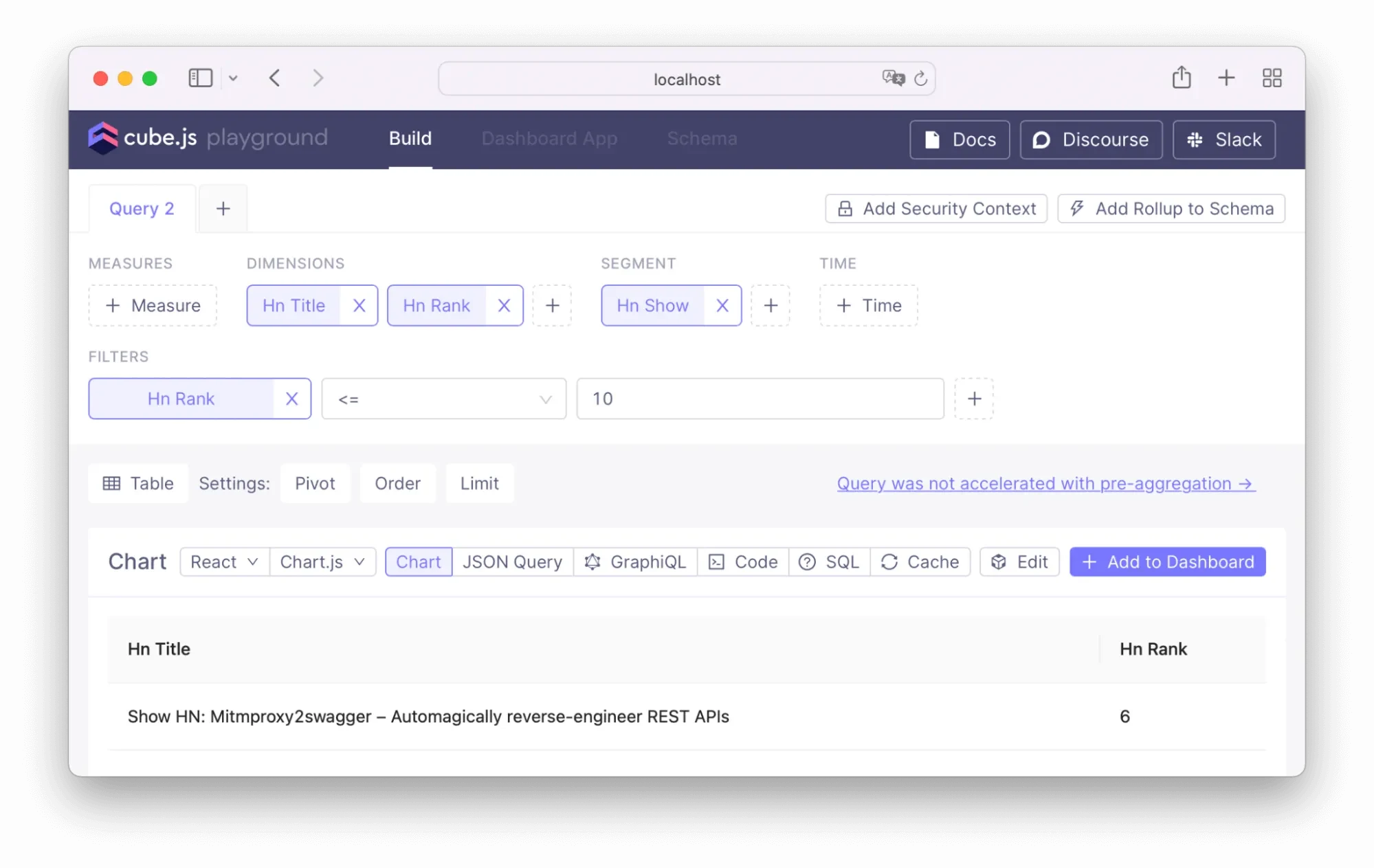Add another dimension with plus button

552,306
